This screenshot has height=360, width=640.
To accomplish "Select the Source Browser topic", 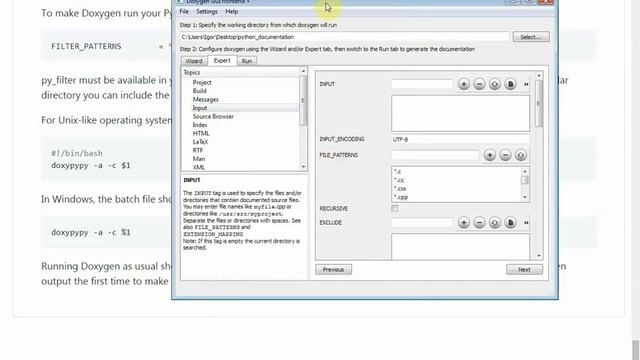I will (x=213, y=116).
